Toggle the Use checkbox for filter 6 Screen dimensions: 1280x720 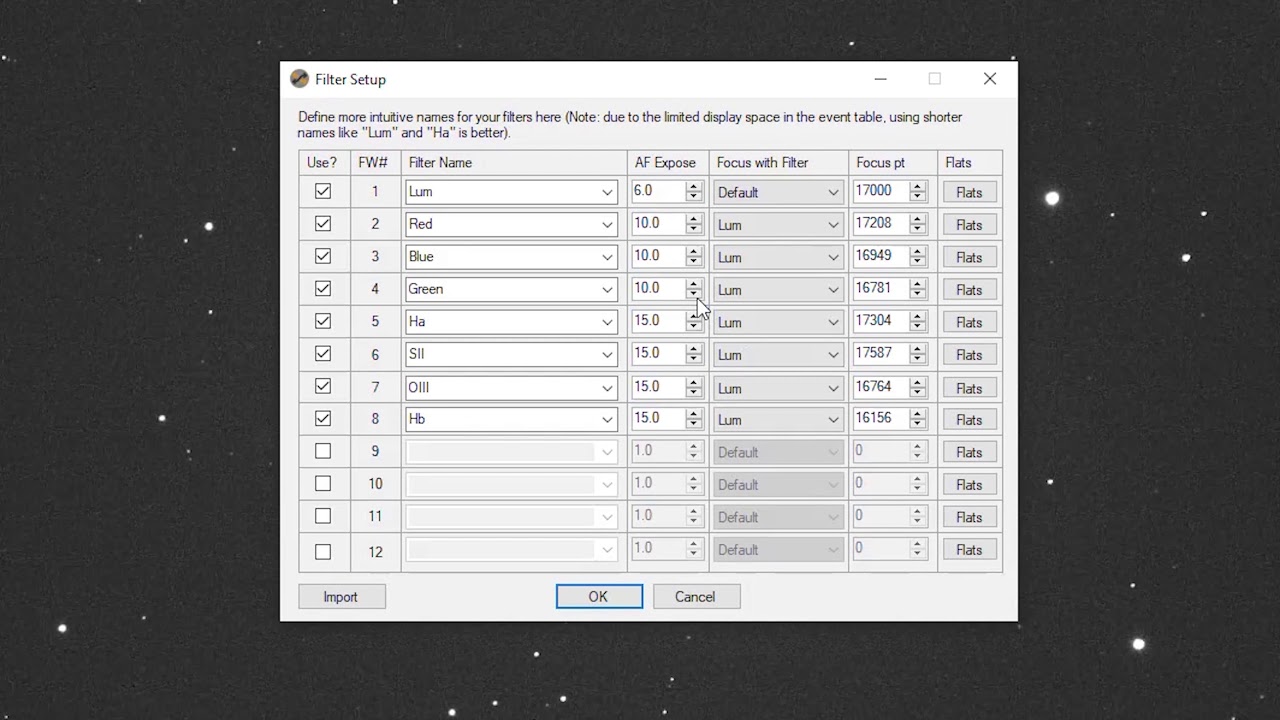323,353
